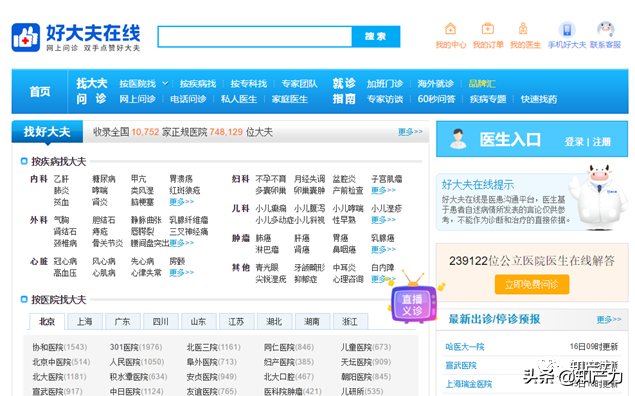Open 疾病专题 navigation link
This screenshot has height=396, width=635.
pos(488,99)
